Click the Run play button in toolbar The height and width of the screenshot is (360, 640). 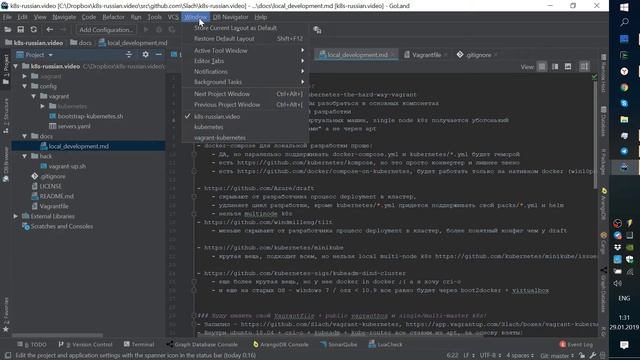coord(146,29)
